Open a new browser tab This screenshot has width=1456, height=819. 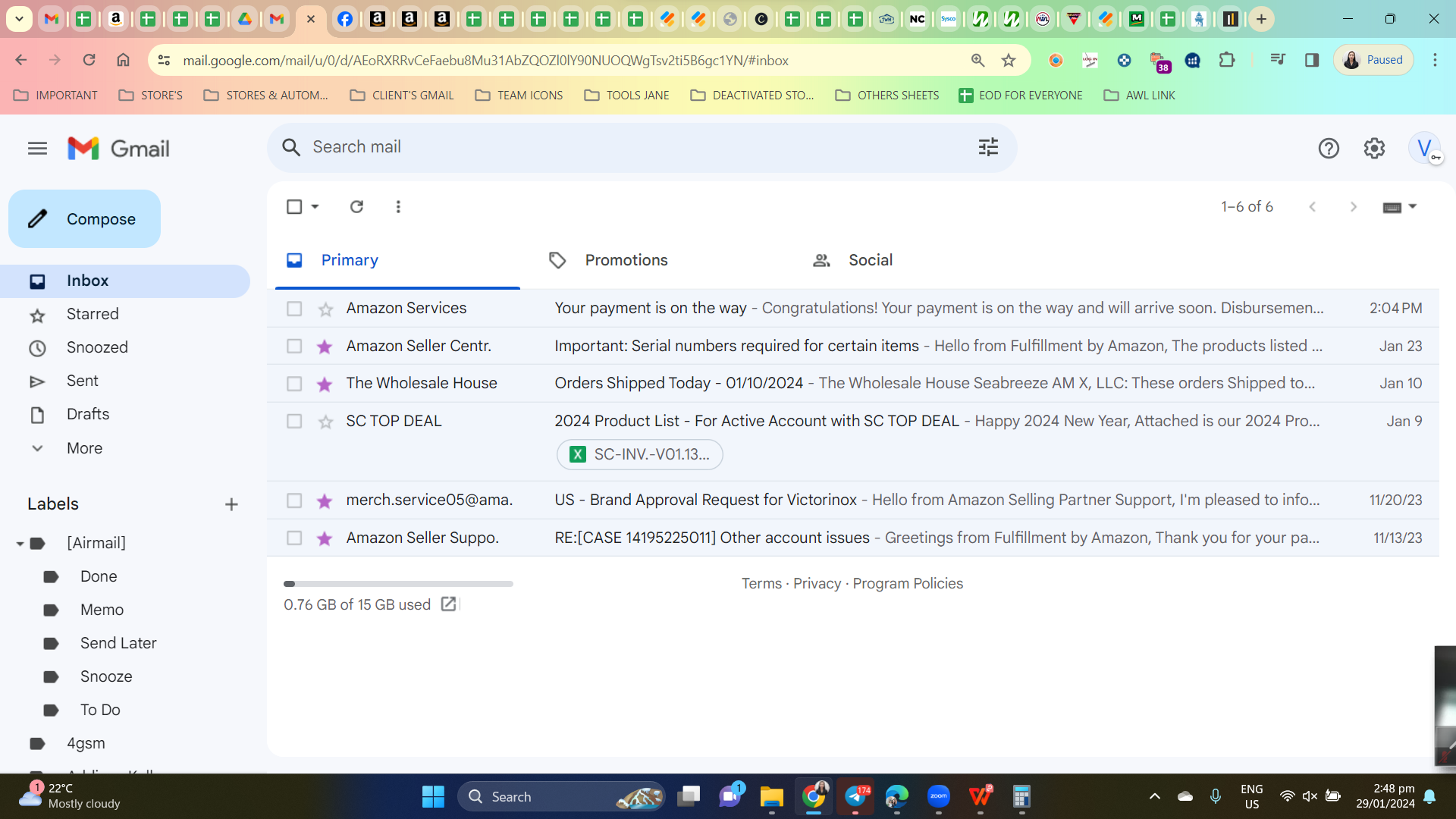coord(1261,19)
